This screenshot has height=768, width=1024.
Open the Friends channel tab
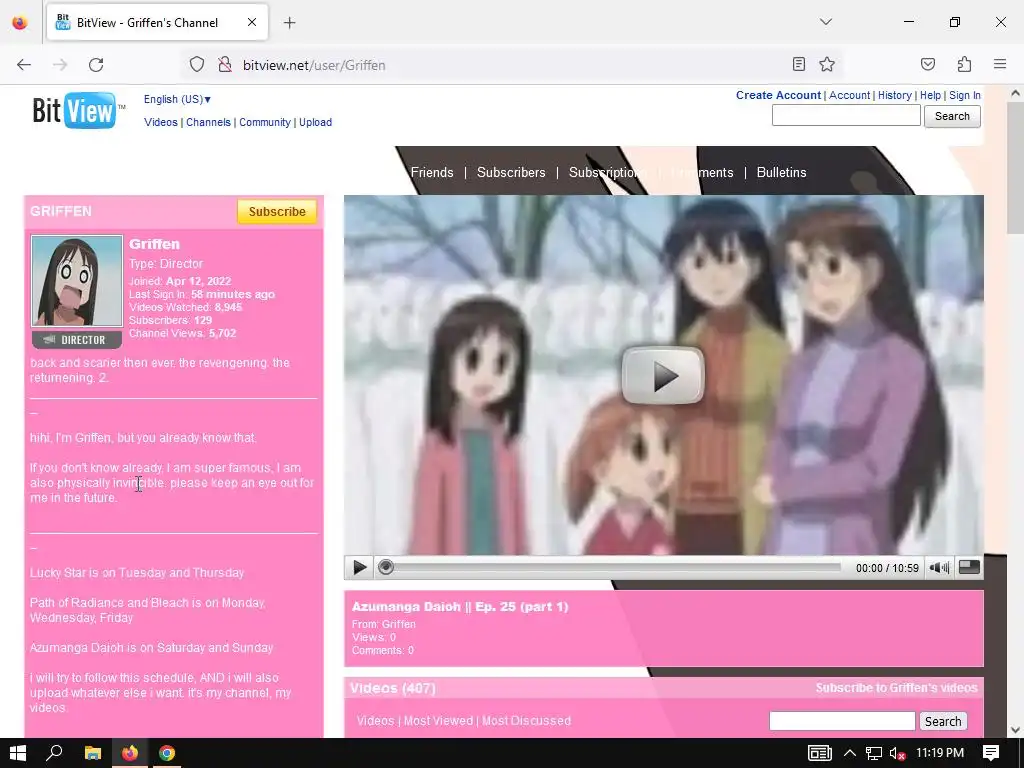pos(432,172)
